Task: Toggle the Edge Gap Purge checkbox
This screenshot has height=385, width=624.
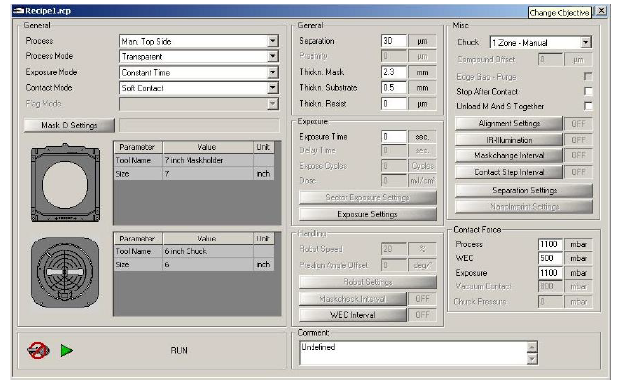Action: click(588, 76)
